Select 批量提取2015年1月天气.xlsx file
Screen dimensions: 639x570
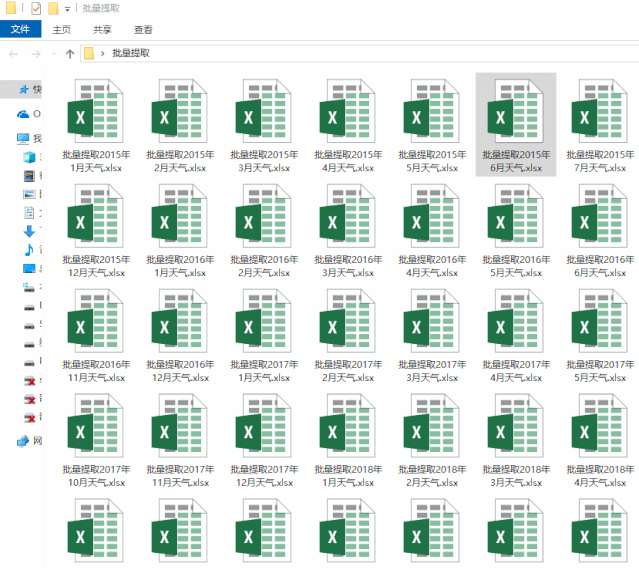[96, 125]
